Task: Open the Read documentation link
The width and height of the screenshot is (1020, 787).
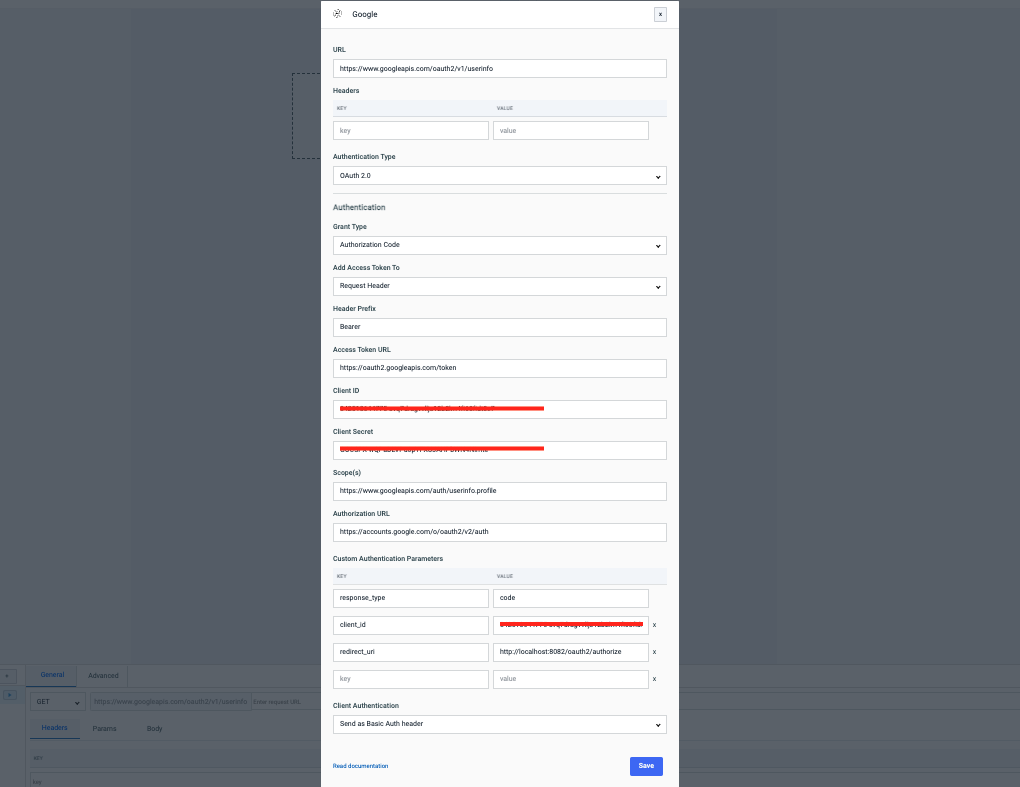Action: click(x=360, y=766)
